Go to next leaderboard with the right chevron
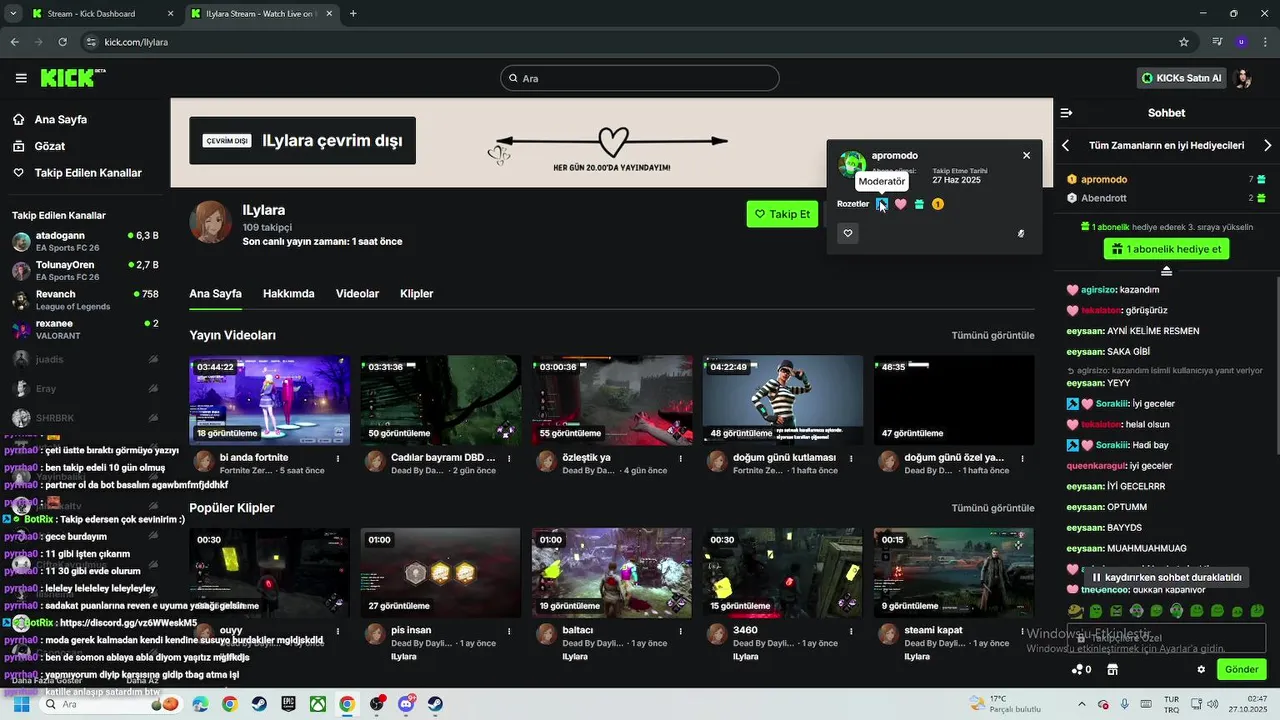1280x720 pixels. (x=1268, y=145)
